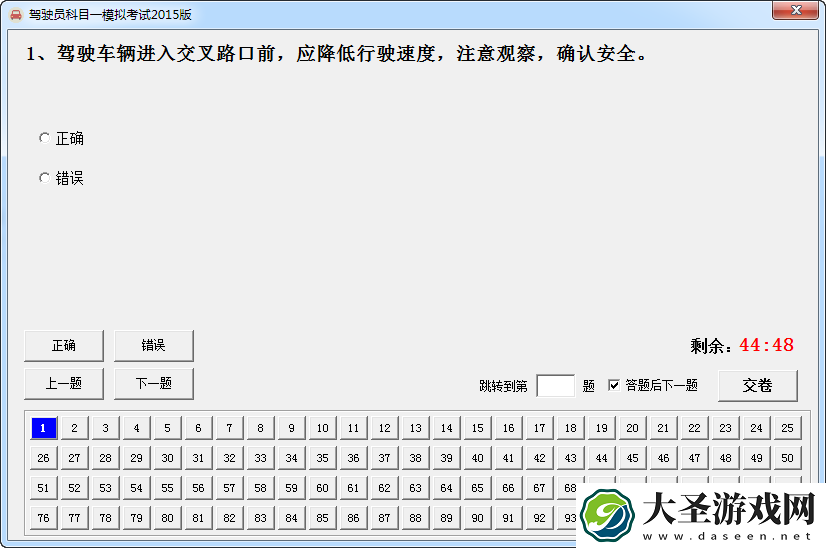The height and width of the screenshot is (548, 826).
Task: Click question text 驾驶车辆进入交叉路口前
Action: (x=166, y=53)
